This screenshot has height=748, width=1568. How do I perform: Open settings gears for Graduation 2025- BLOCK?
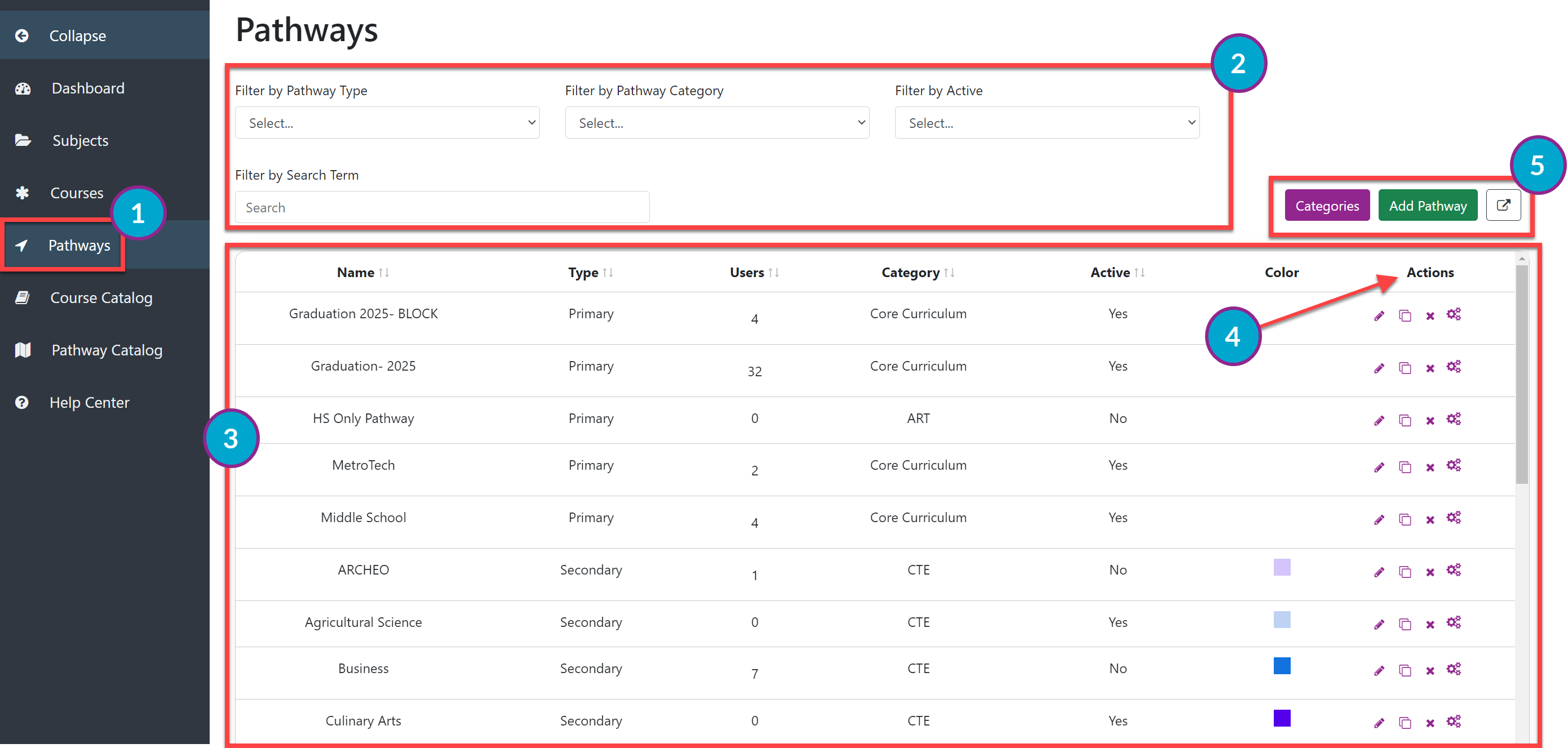coord(1454,314)
